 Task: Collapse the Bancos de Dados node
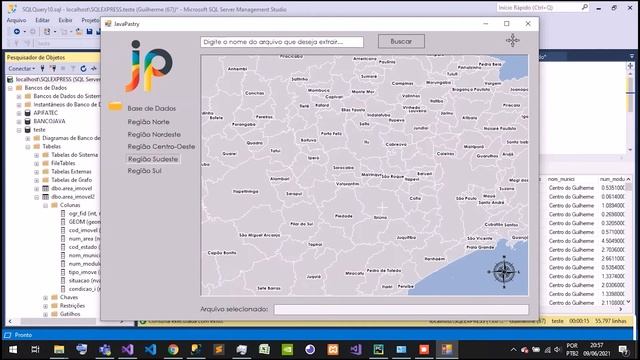[x=10, y=88]
